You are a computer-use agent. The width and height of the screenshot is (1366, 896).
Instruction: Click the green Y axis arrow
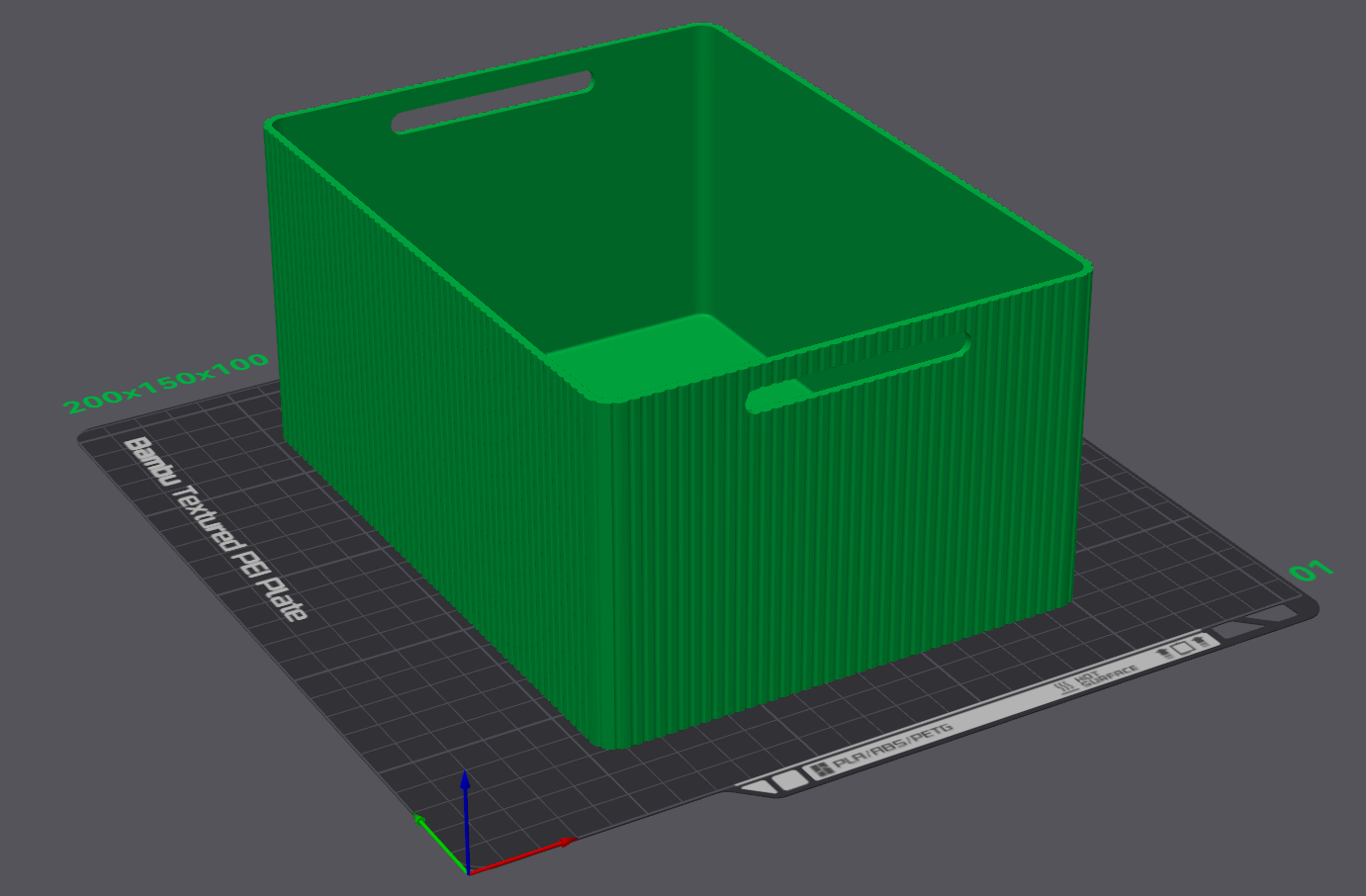[440, 844]
